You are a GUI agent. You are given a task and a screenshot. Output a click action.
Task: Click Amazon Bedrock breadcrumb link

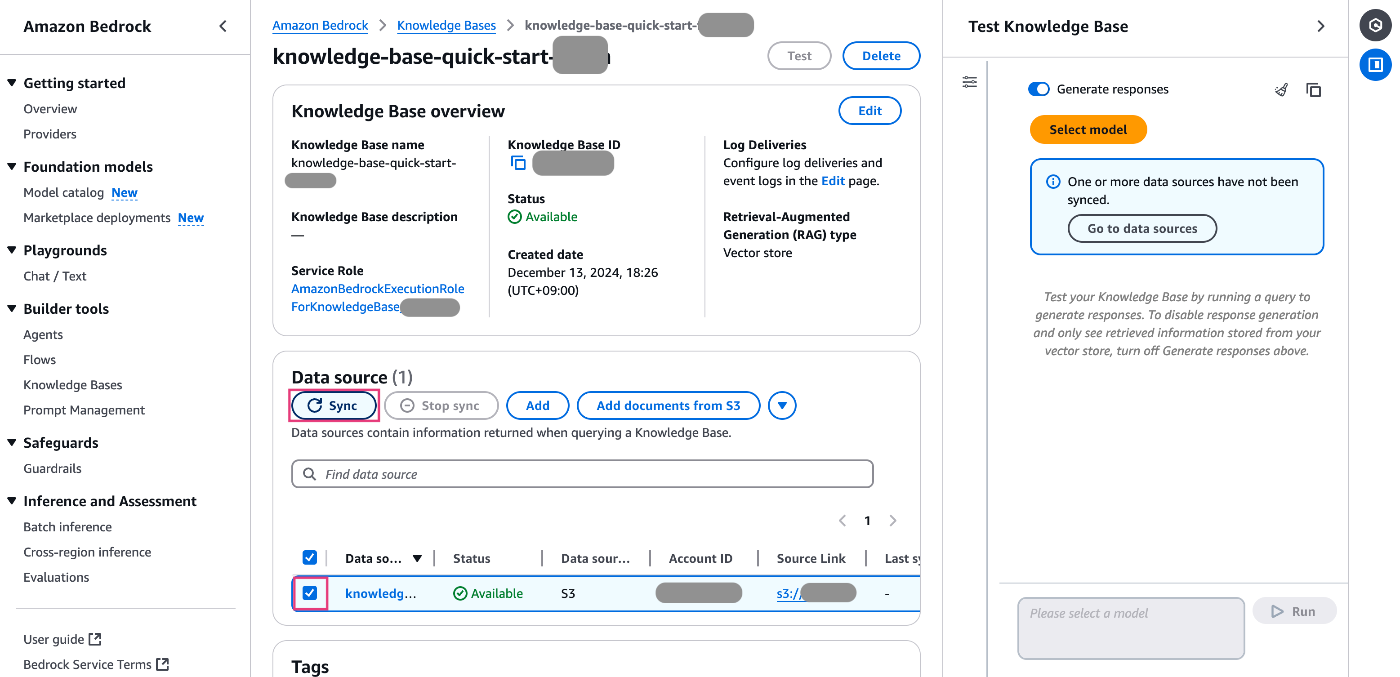(320, 26)
